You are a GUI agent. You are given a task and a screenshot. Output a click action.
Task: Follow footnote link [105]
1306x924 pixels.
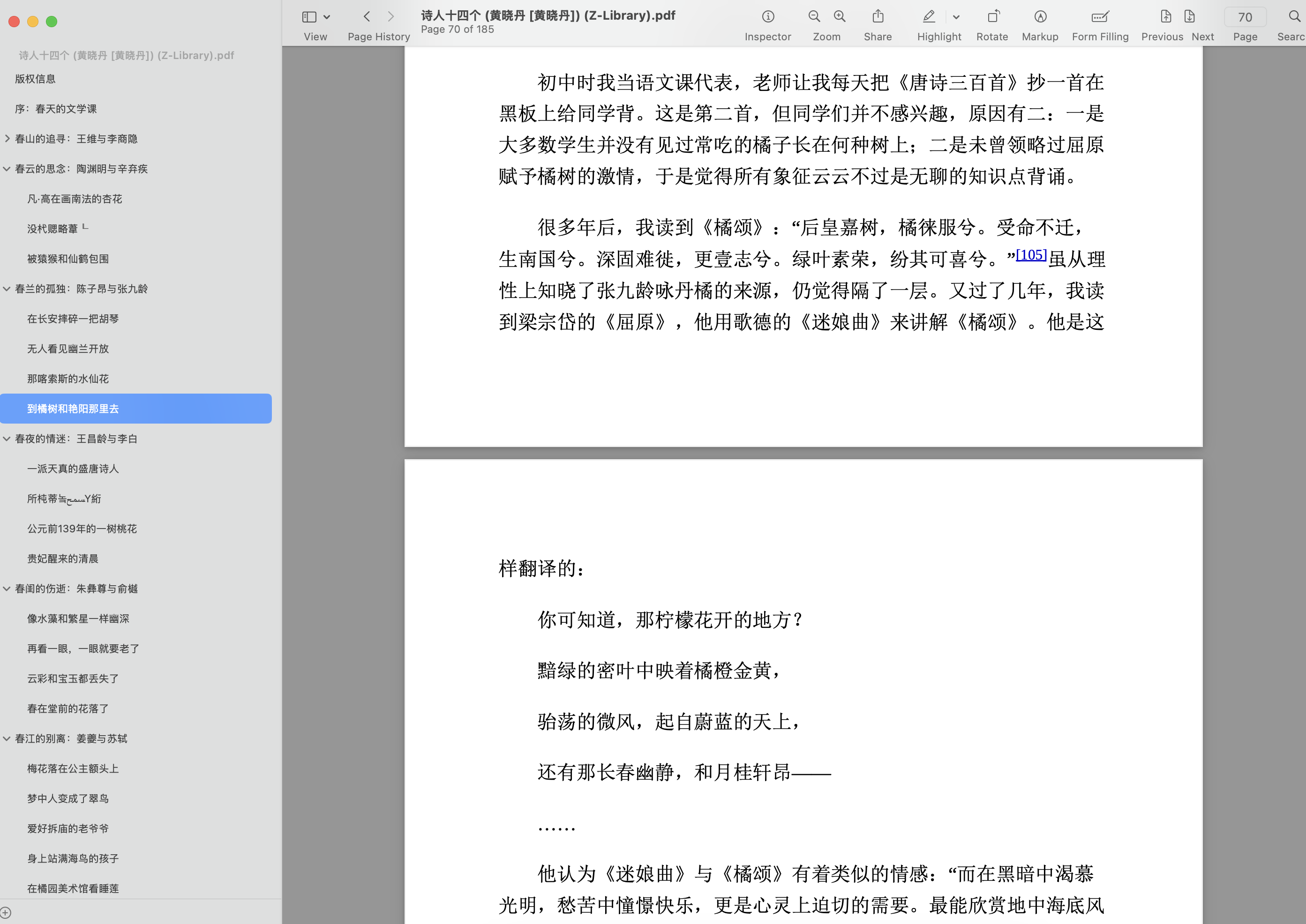pos(1030,255)
